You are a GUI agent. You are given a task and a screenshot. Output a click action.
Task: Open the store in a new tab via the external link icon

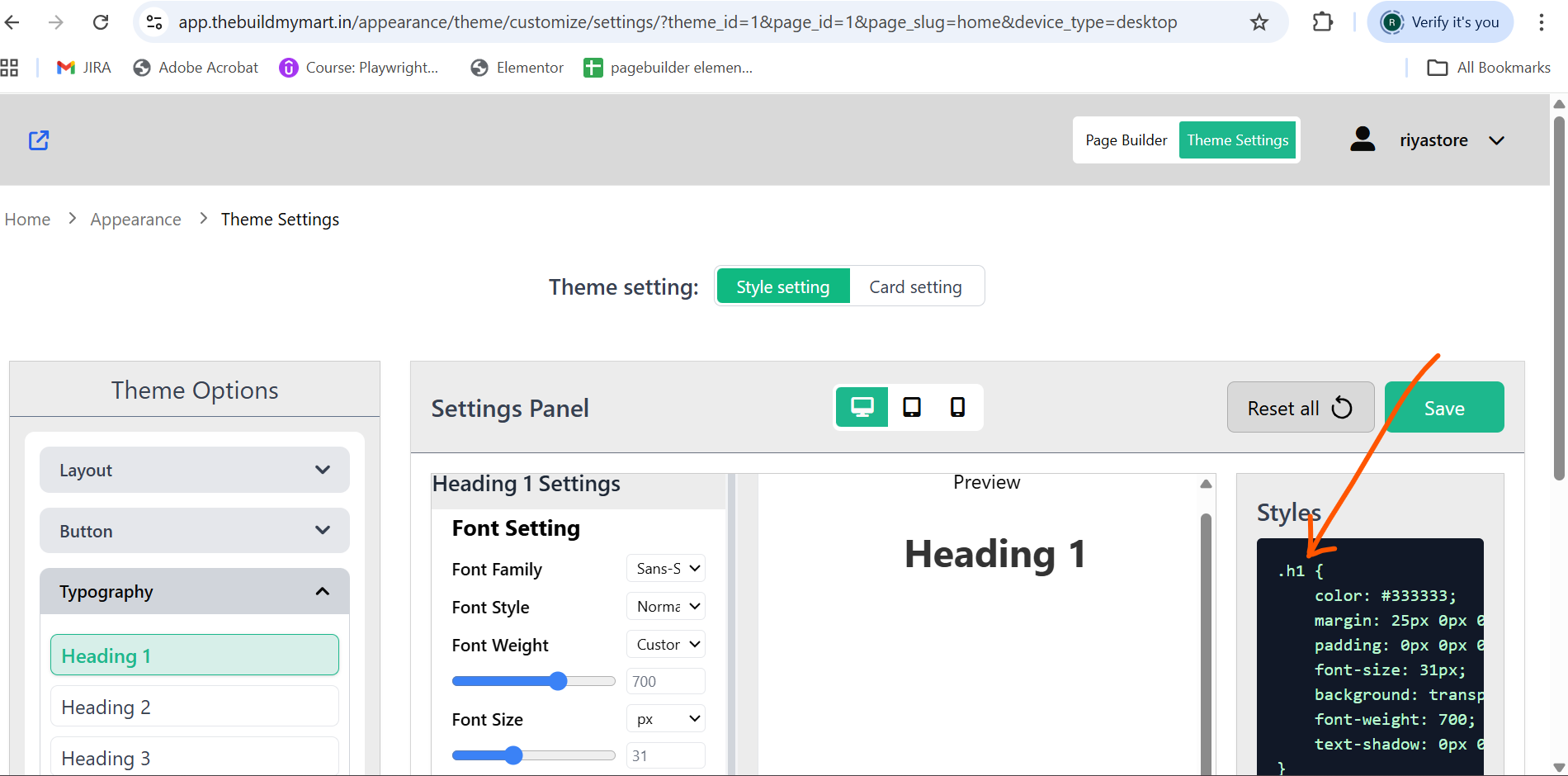tap(39, 140)
